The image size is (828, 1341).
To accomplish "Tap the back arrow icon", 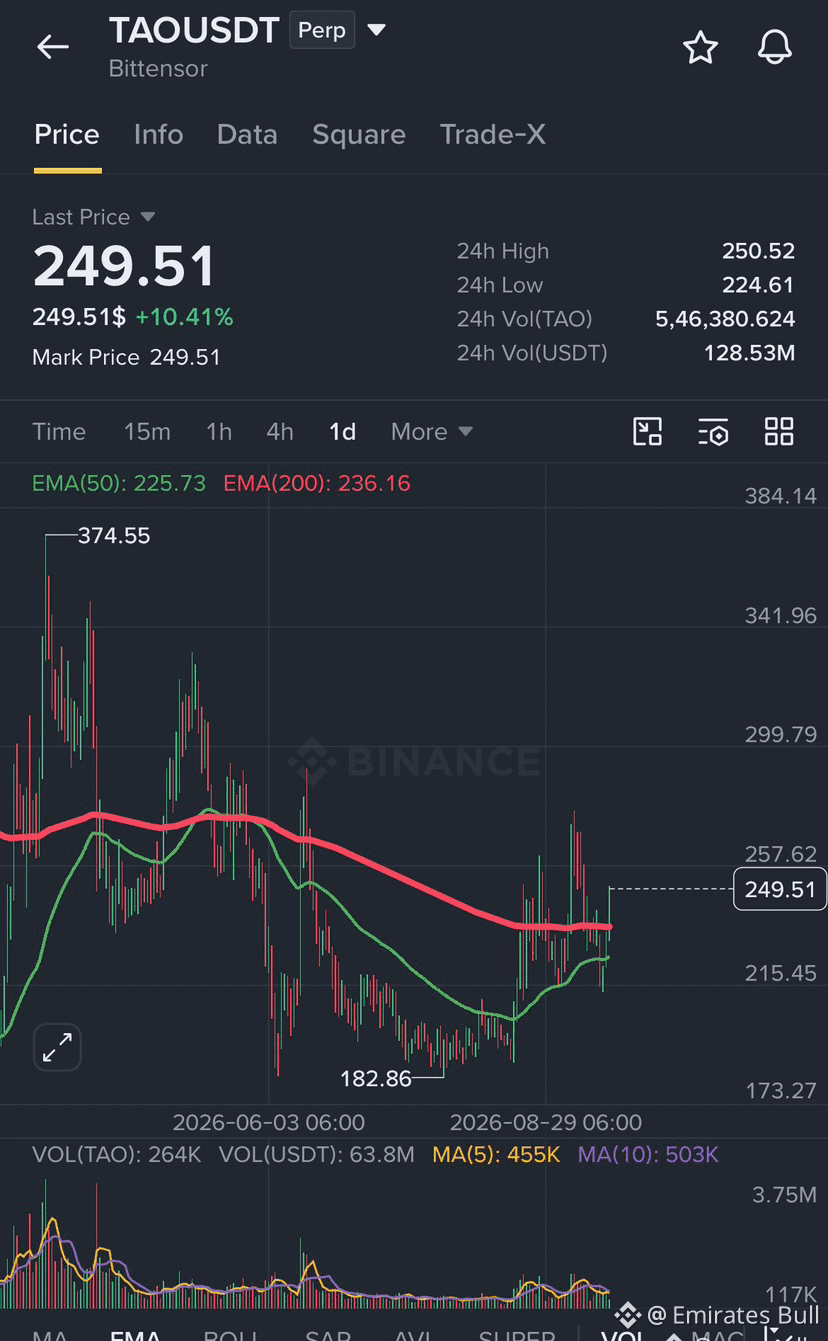I will (53, 47).
